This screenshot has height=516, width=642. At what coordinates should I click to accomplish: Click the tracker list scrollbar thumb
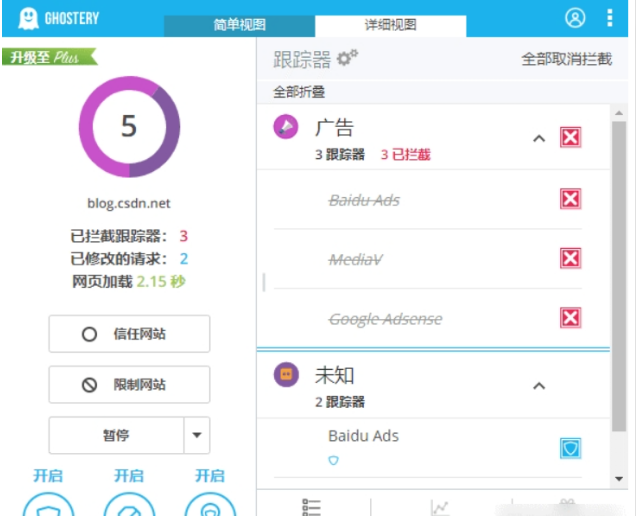click(x=619, y=276)
